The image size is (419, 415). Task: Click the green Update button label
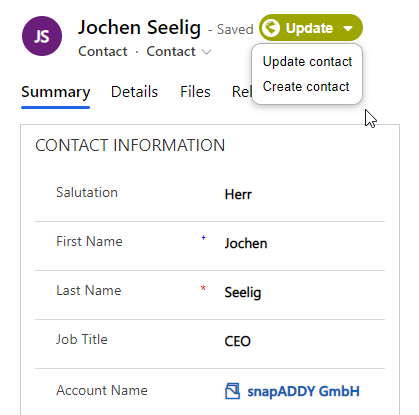[x=309, y=28]
